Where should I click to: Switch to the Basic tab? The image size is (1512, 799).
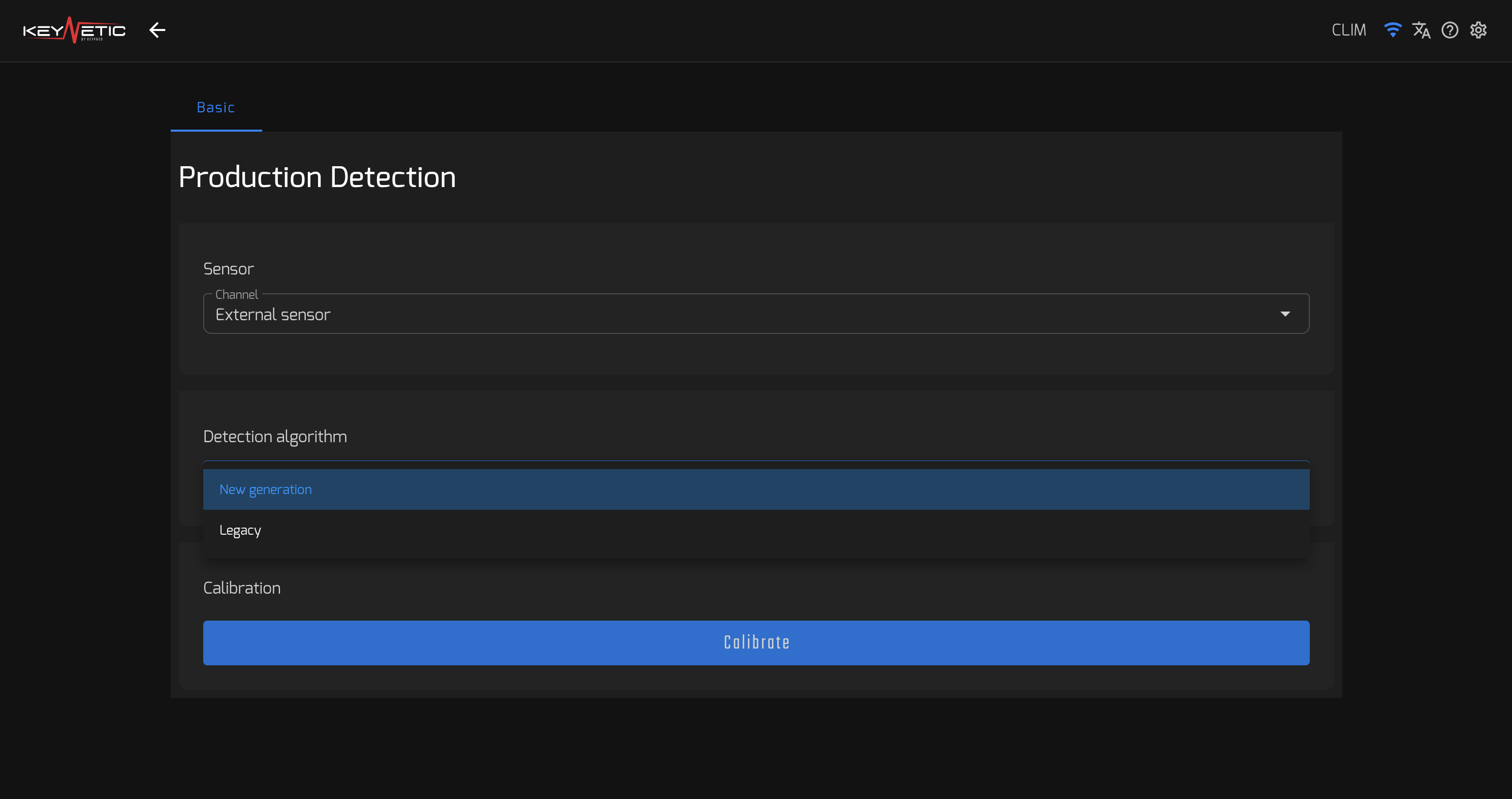click(x=216, y=107)
